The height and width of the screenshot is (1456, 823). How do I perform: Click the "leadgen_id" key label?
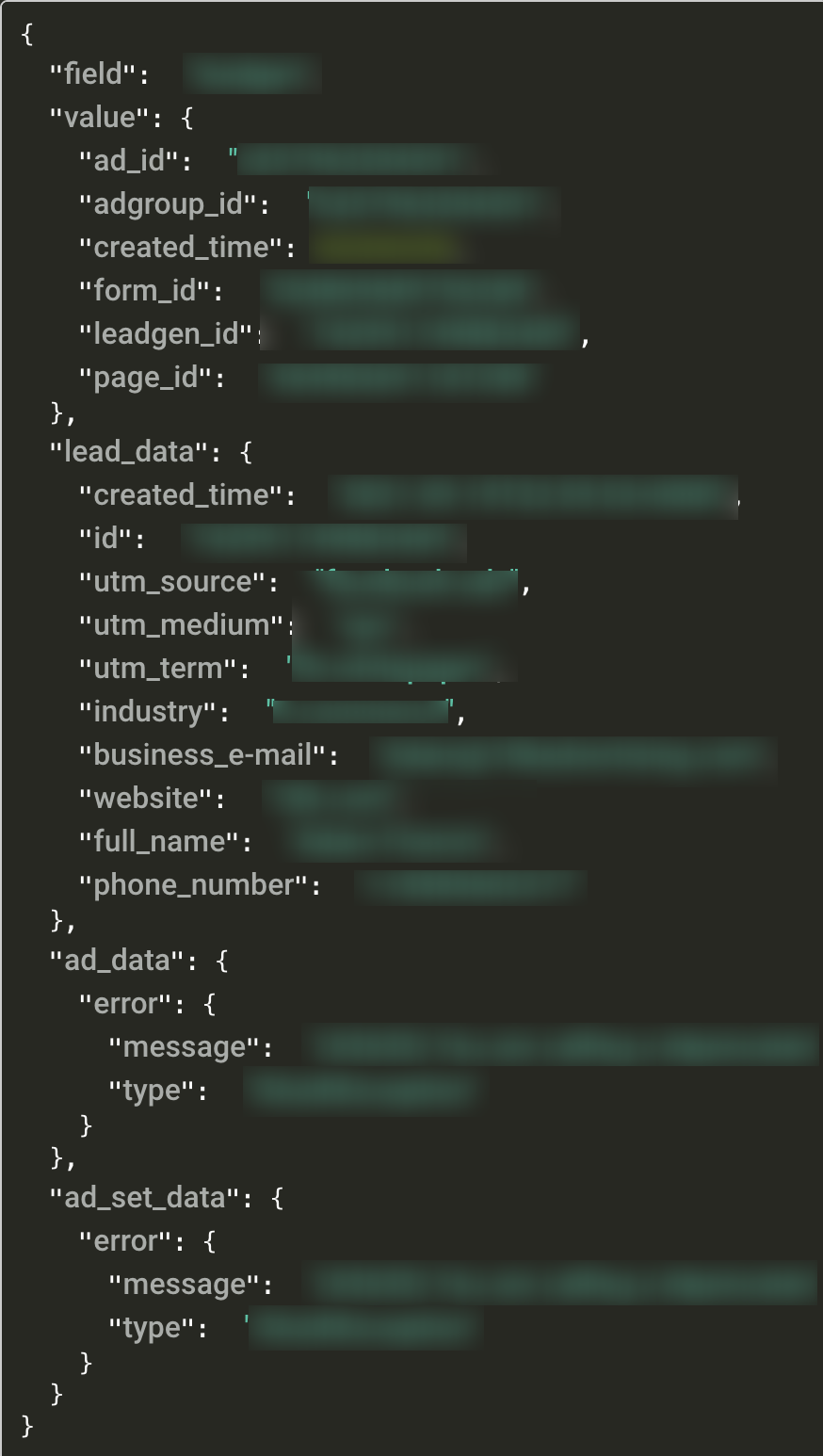coord(167,334)
